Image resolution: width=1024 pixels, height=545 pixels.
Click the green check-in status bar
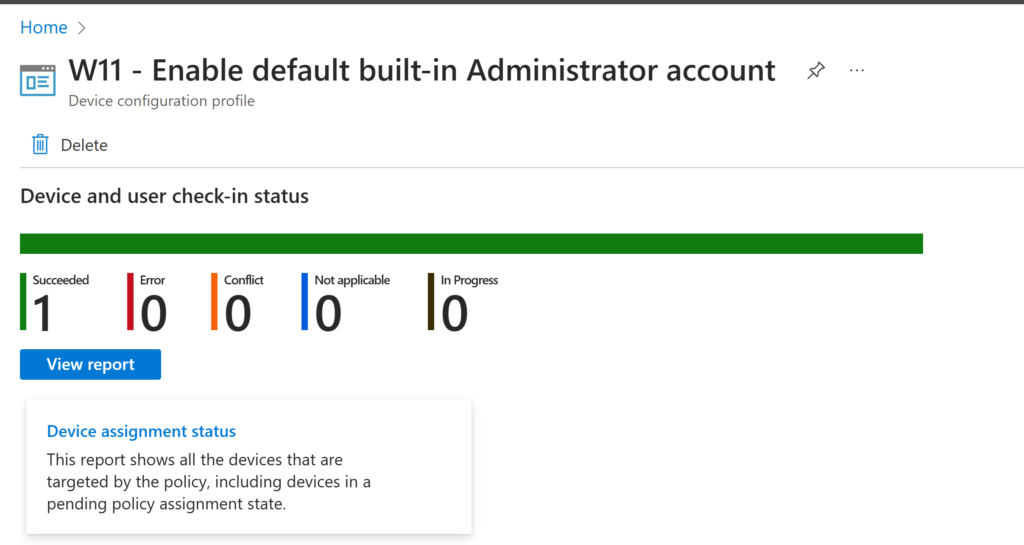471,244
